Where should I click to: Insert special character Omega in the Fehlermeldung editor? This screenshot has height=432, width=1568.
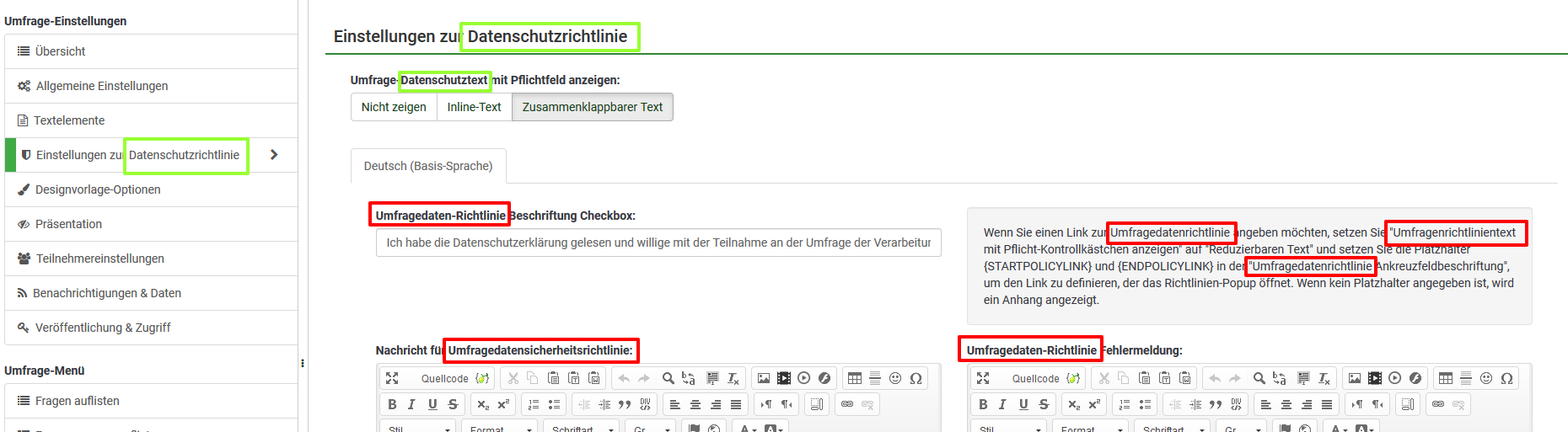1506,378
